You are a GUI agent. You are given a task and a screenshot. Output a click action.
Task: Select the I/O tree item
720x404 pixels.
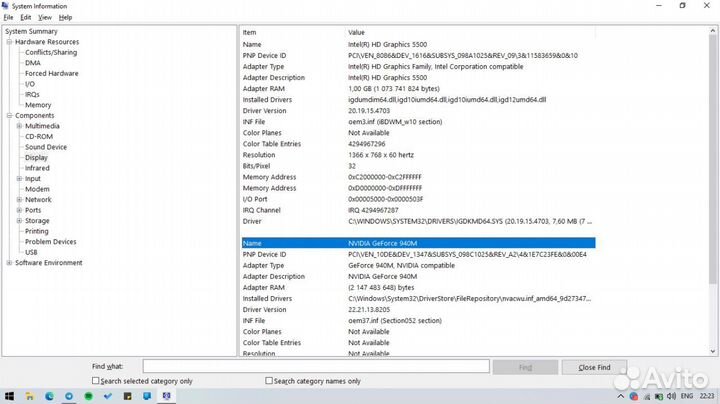[x=30, y=84]
